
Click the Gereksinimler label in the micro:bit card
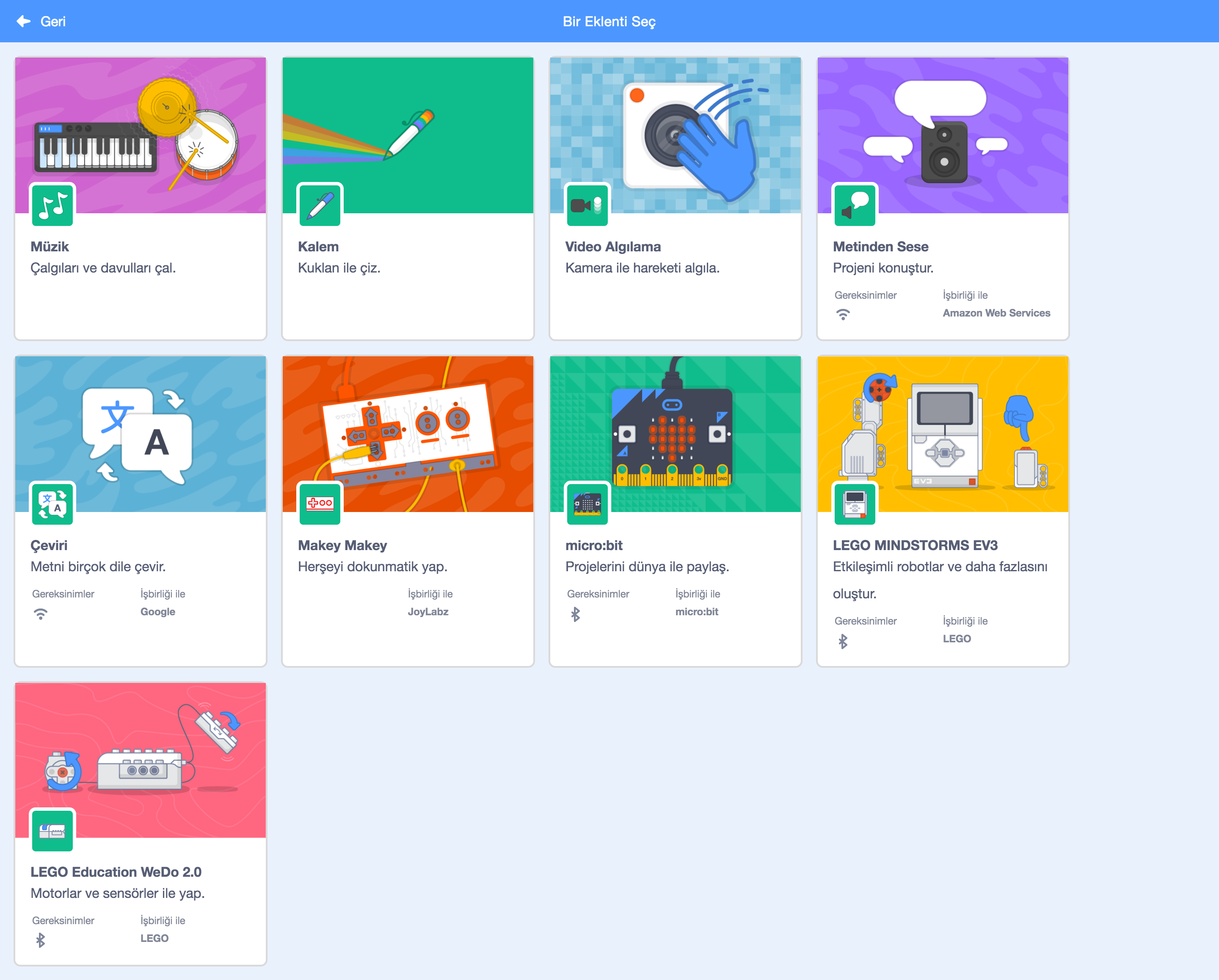click(598, 594)
